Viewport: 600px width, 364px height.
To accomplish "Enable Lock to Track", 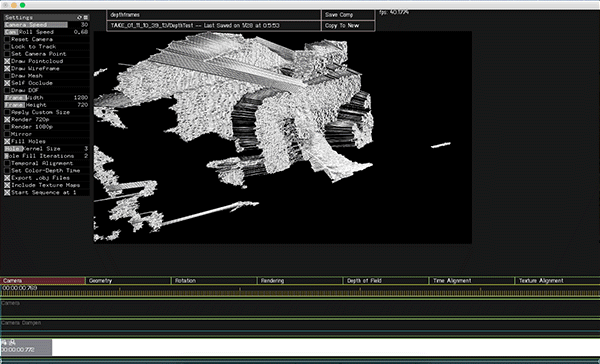I will (7, 47).
